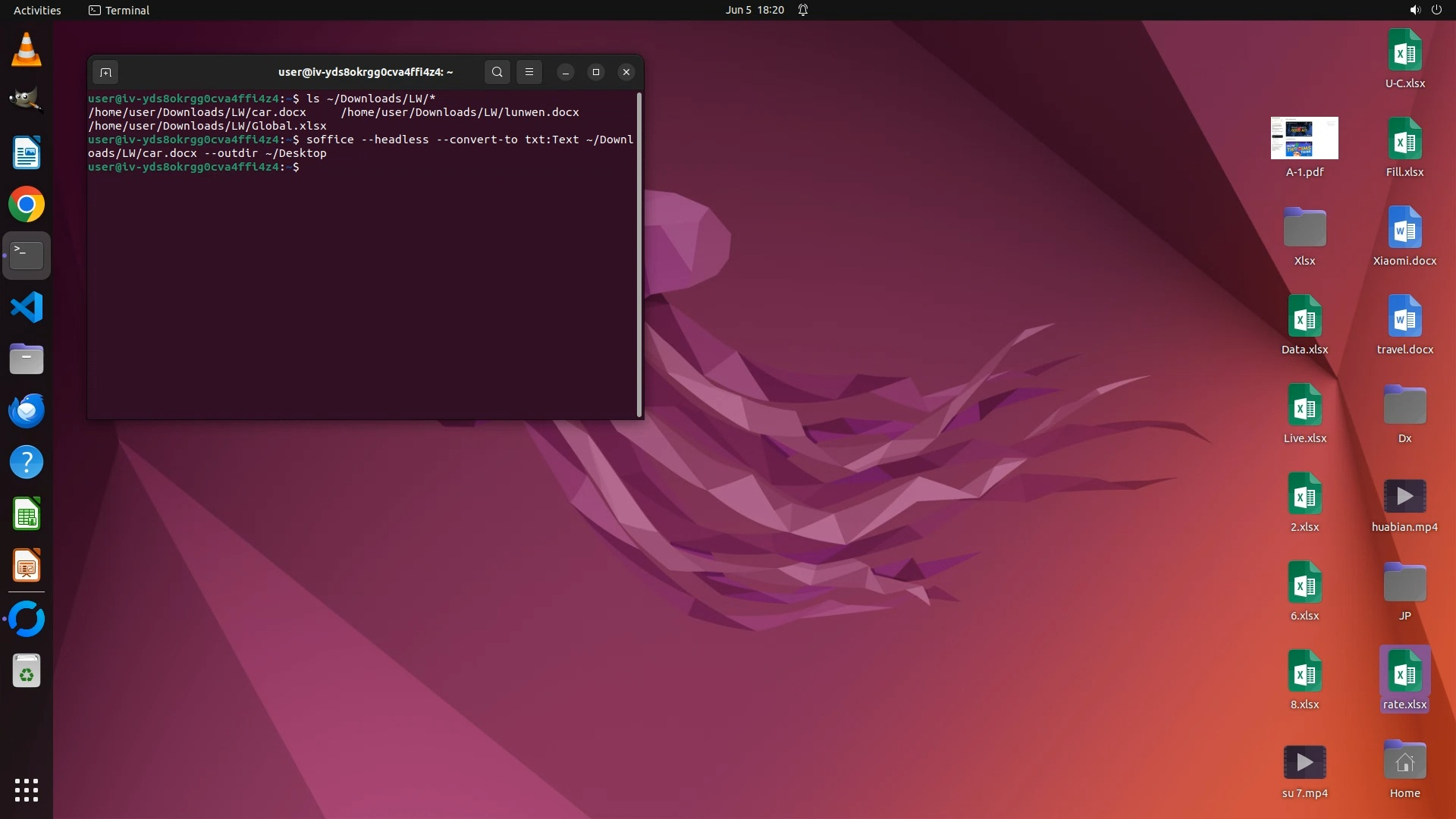Open Visual Studio Code from dock
This screenshot has height=819, width=1456.
pyautogui.click(x=27, y=308)
